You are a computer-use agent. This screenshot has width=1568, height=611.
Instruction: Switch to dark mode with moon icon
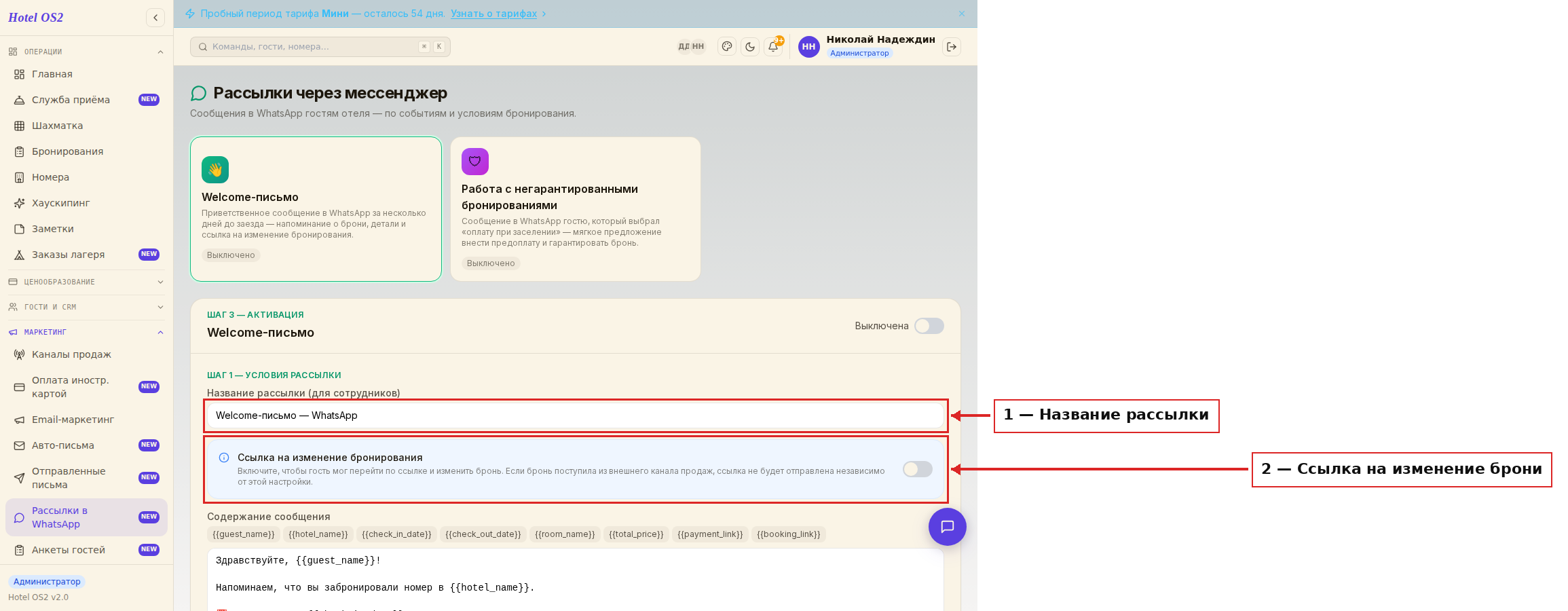tap(750, 47)
